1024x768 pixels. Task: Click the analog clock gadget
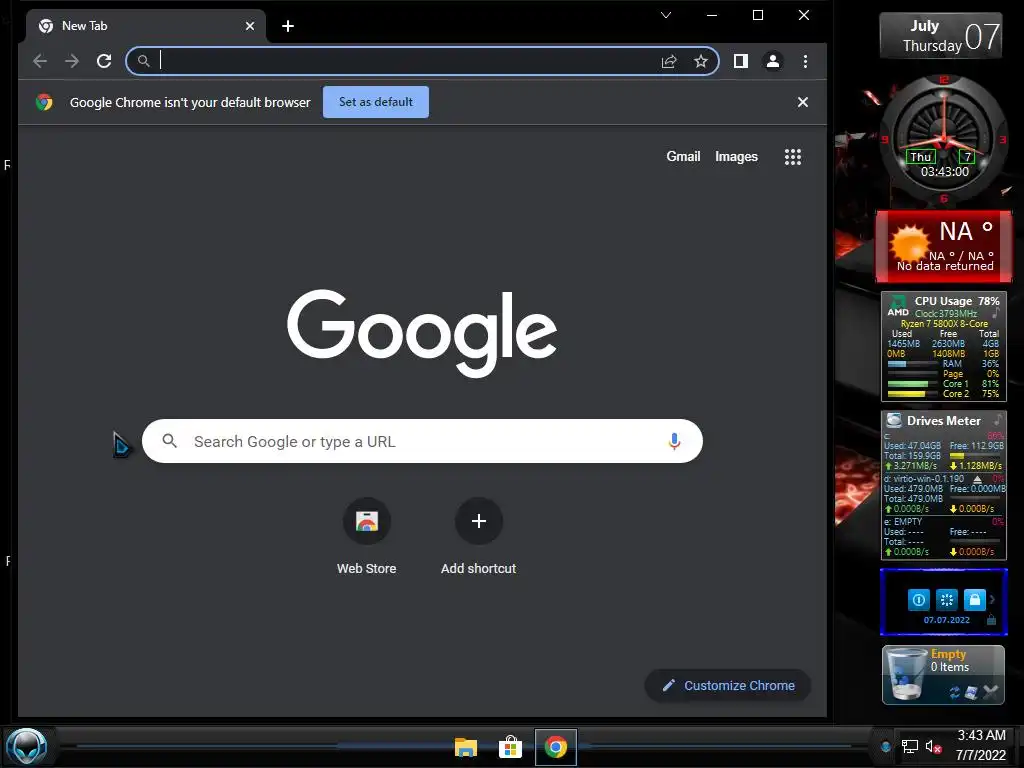(x=944, y=138)
